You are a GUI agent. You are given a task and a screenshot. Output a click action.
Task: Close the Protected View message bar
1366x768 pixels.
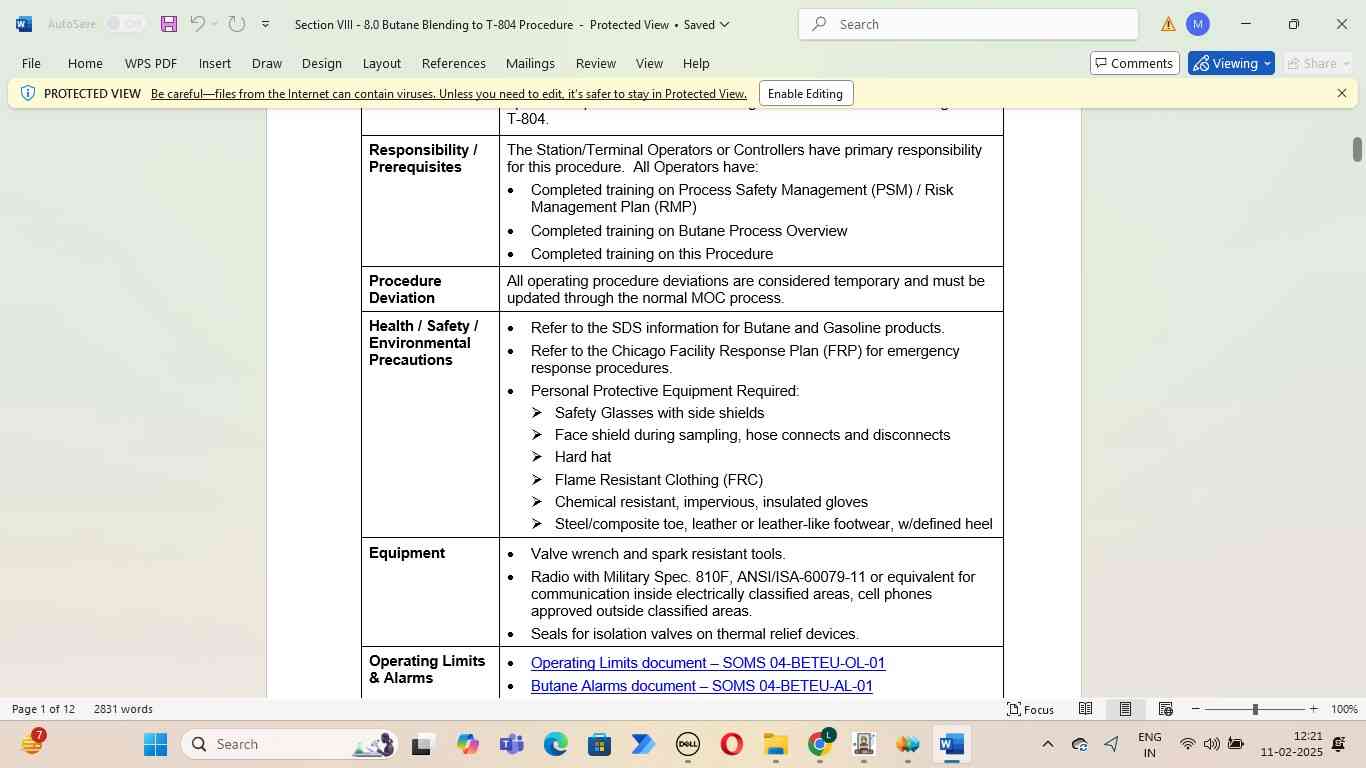point(1342,93)
